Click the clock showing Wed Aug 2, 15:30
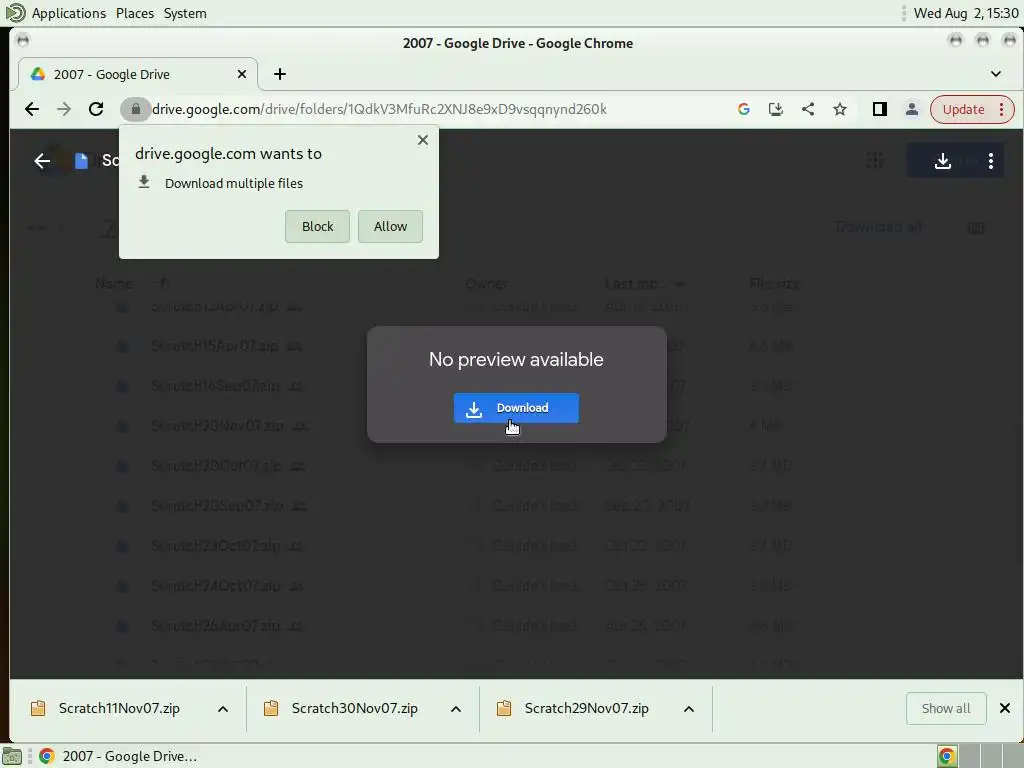Screen dimensions: 1024x768 click(x=966, y=13)
